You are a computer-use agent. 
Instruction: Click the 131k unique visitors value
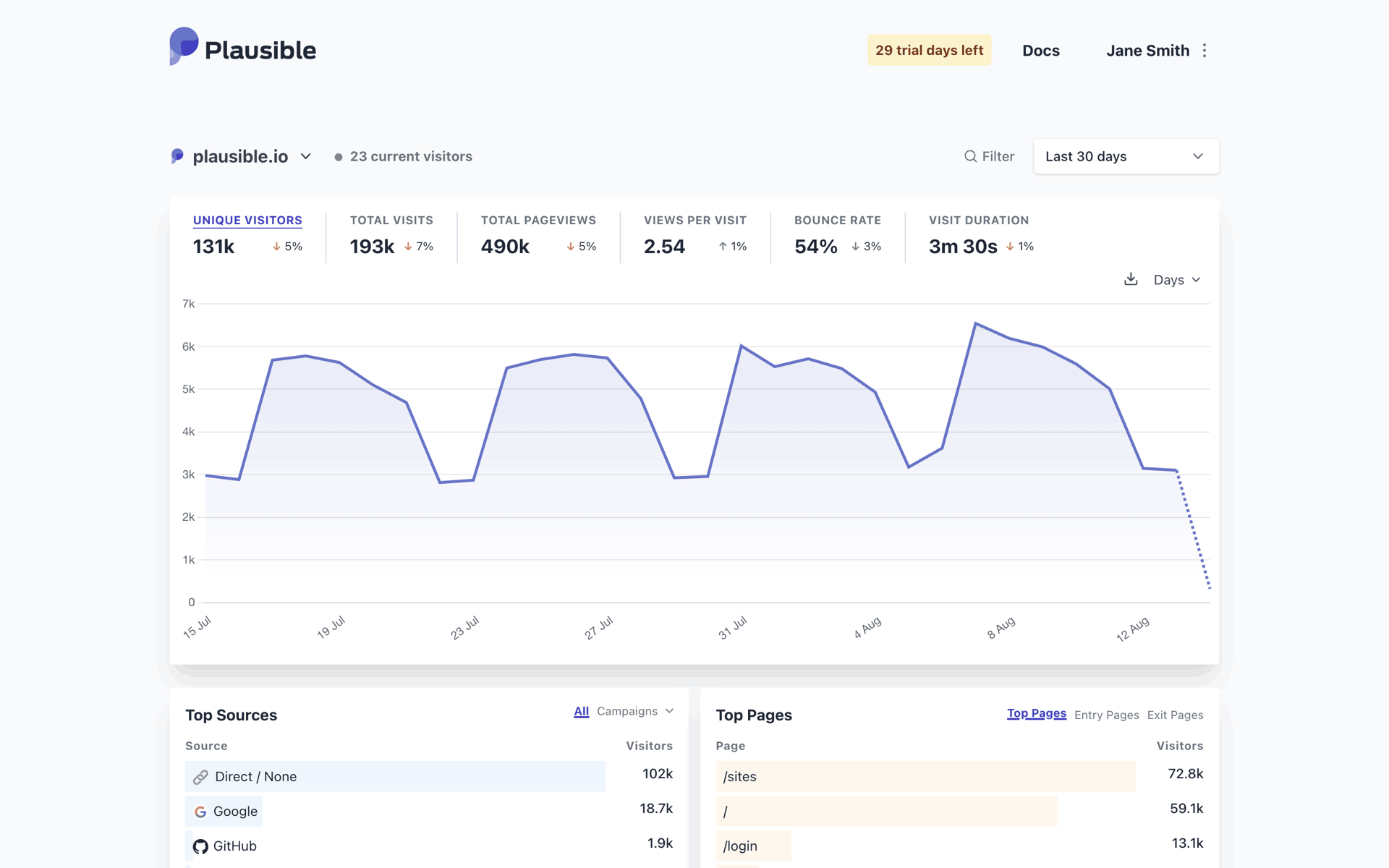(213, 247)
